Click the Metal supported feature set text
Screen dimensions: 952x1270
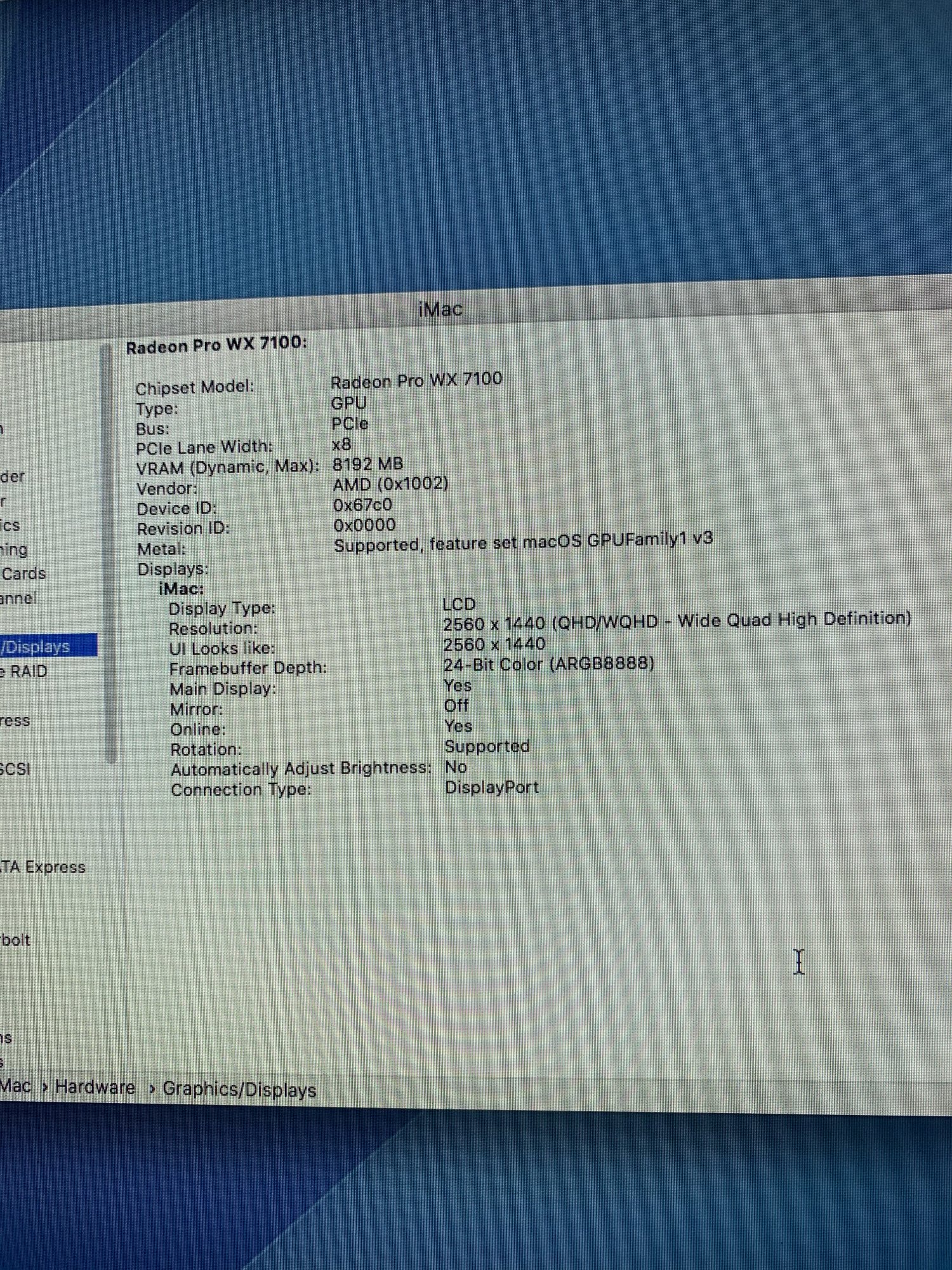[523, 542]
